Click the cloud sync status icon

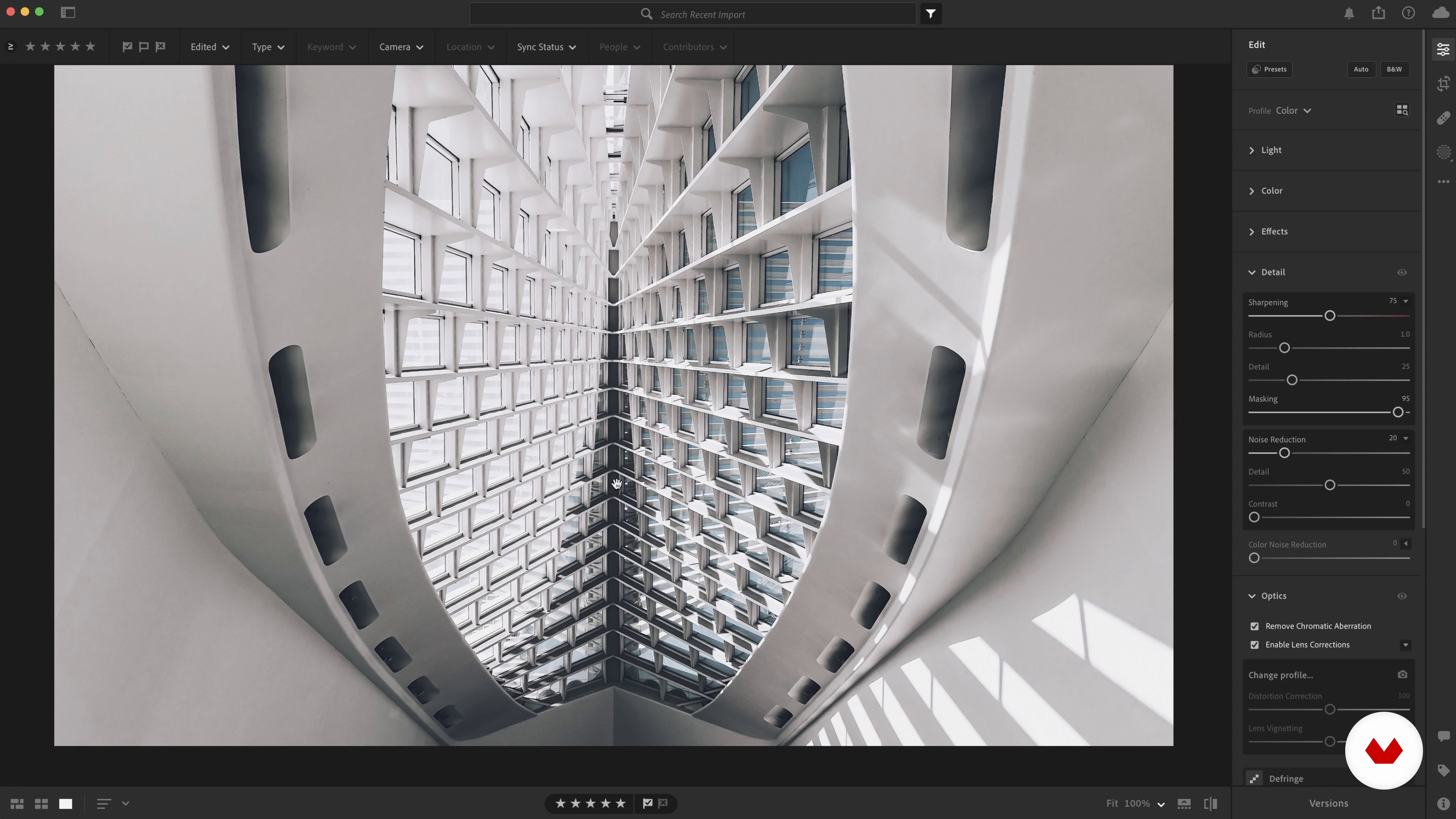(1441, 13)
